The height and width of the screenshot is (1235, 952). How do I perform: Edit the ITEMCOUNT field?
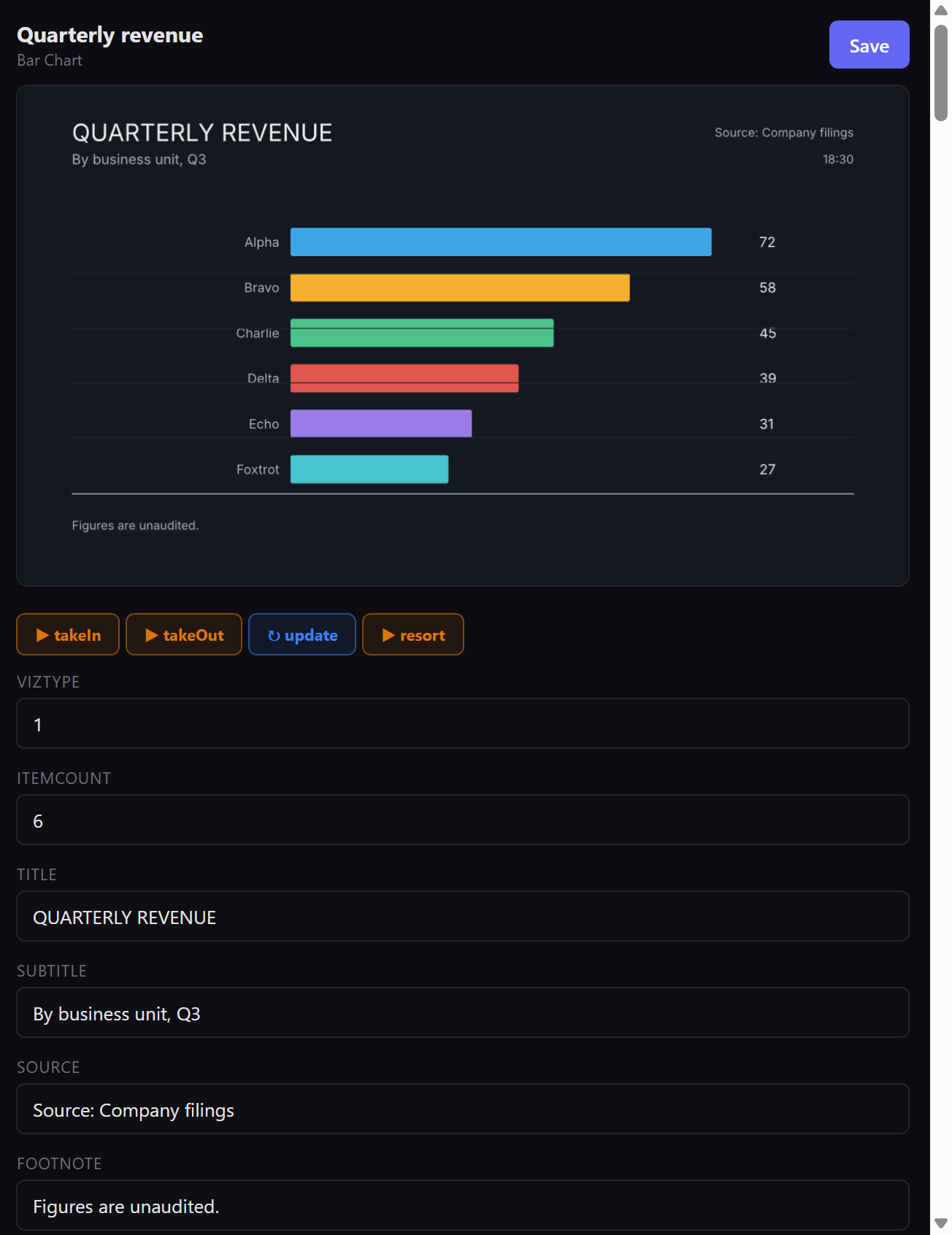[463, 820]
